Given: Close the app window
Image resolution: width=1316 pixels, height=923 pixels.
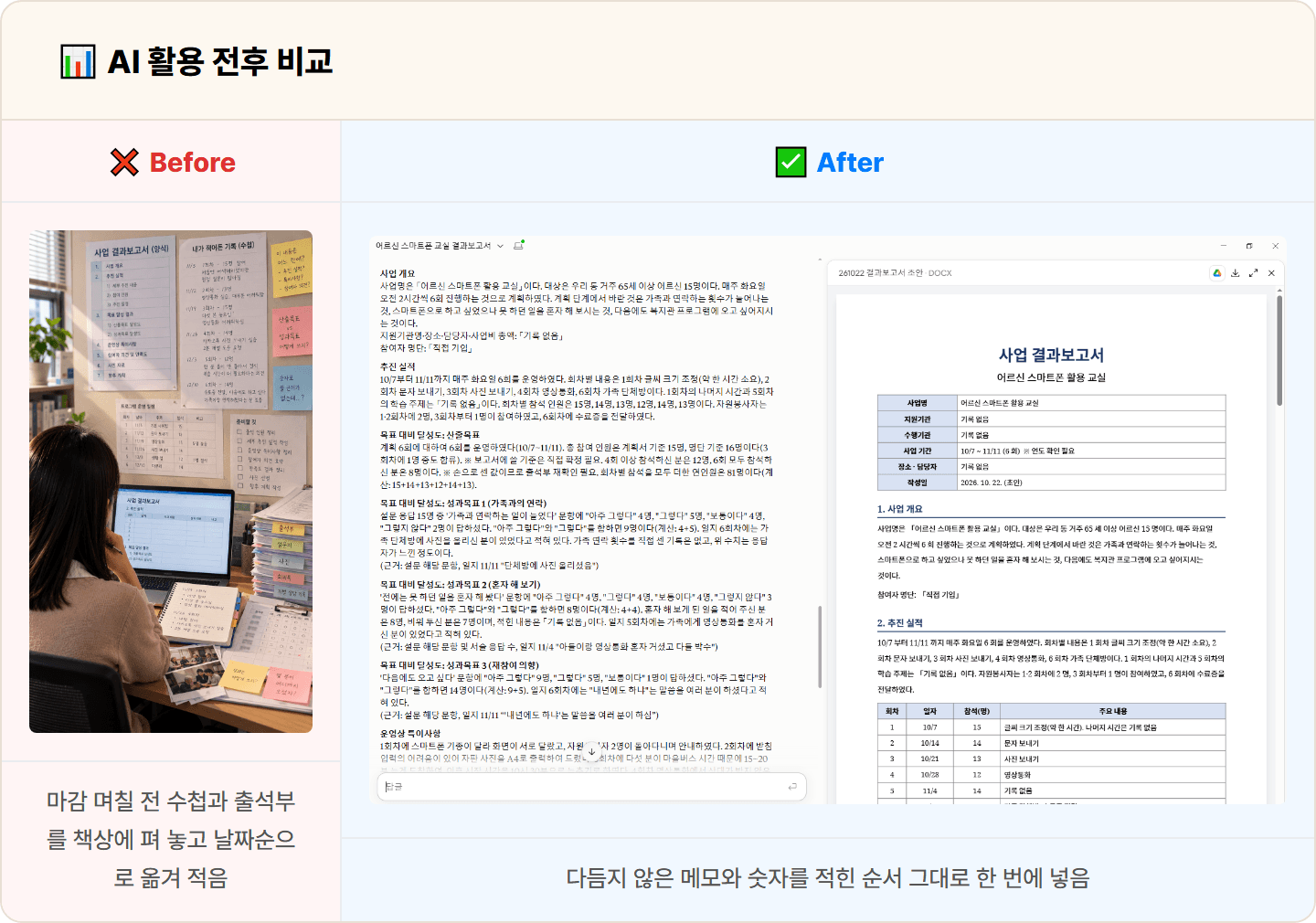Looking at the screenshot, I should click(1275, 246).
